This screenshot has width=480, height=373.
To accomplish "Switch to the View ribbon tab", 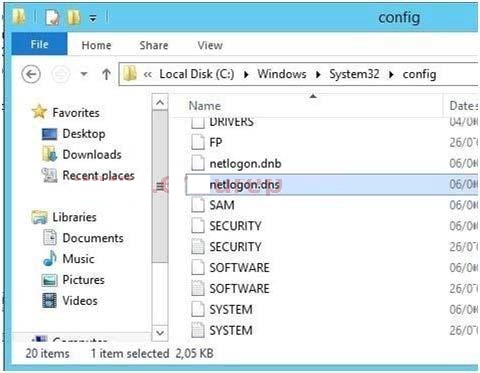I will coord(210,45).
